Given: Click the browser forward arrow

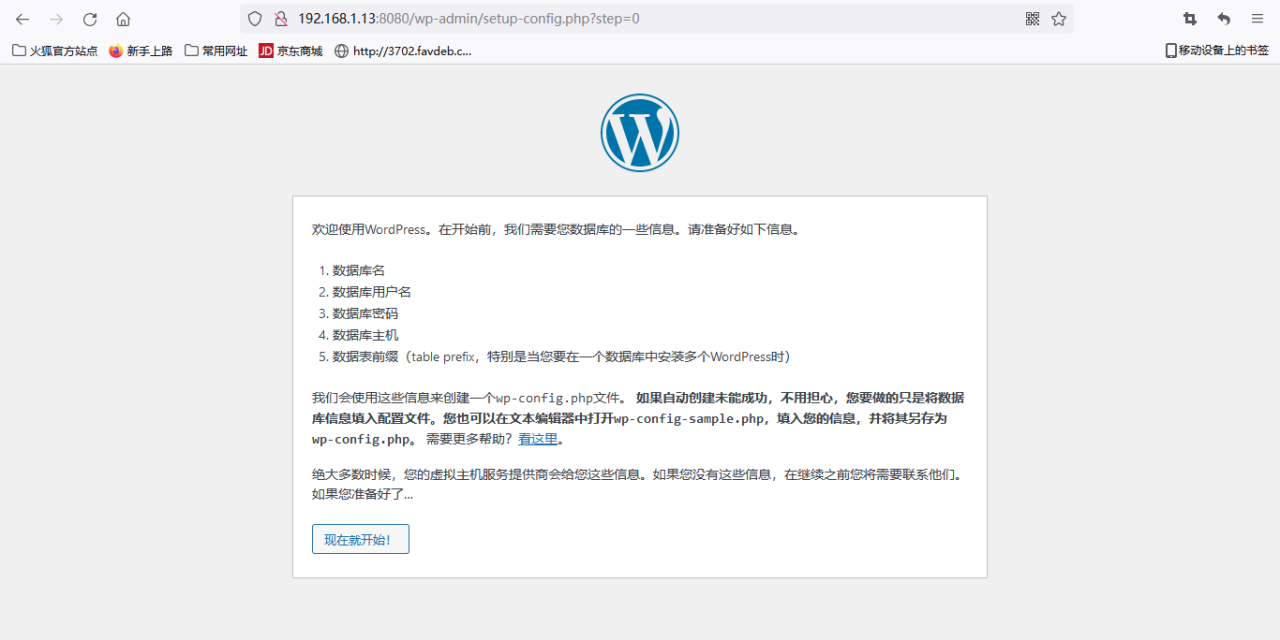Looking at the screenshot, I should 56,19.
